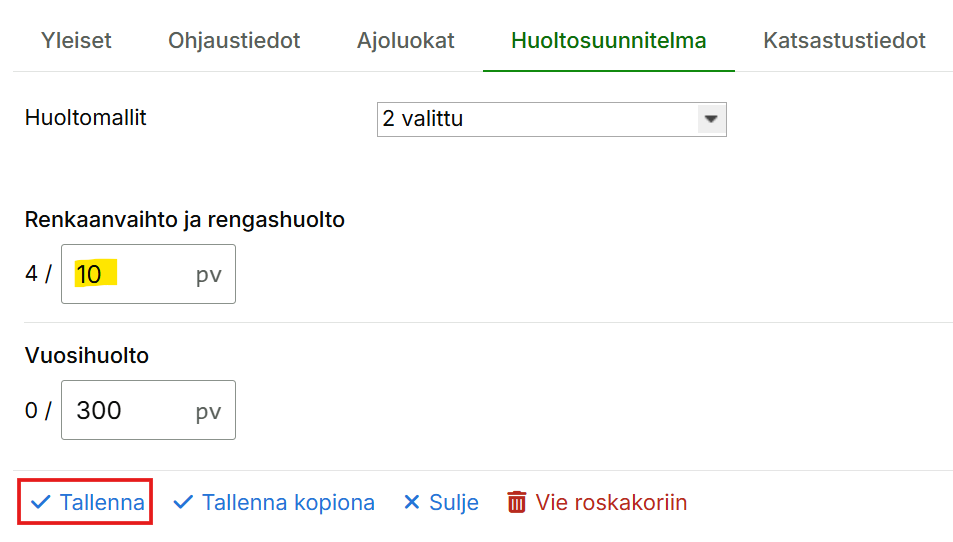Screen dimensions: 953x542
Task: Open the Ohjaustiedot tab
Action: coord(234,41)
